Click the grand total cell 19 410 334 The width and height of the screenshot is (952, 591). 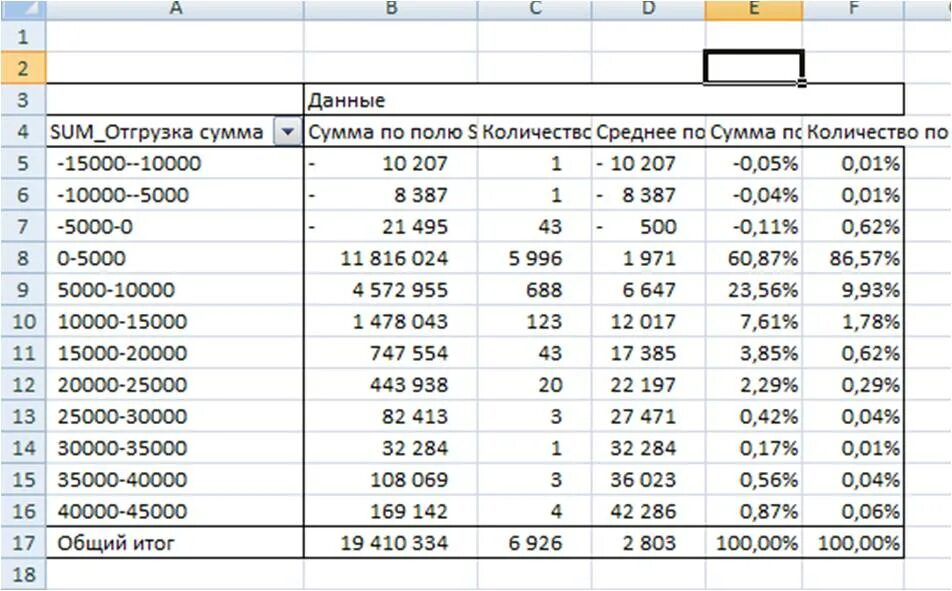(x=390, y=542)
